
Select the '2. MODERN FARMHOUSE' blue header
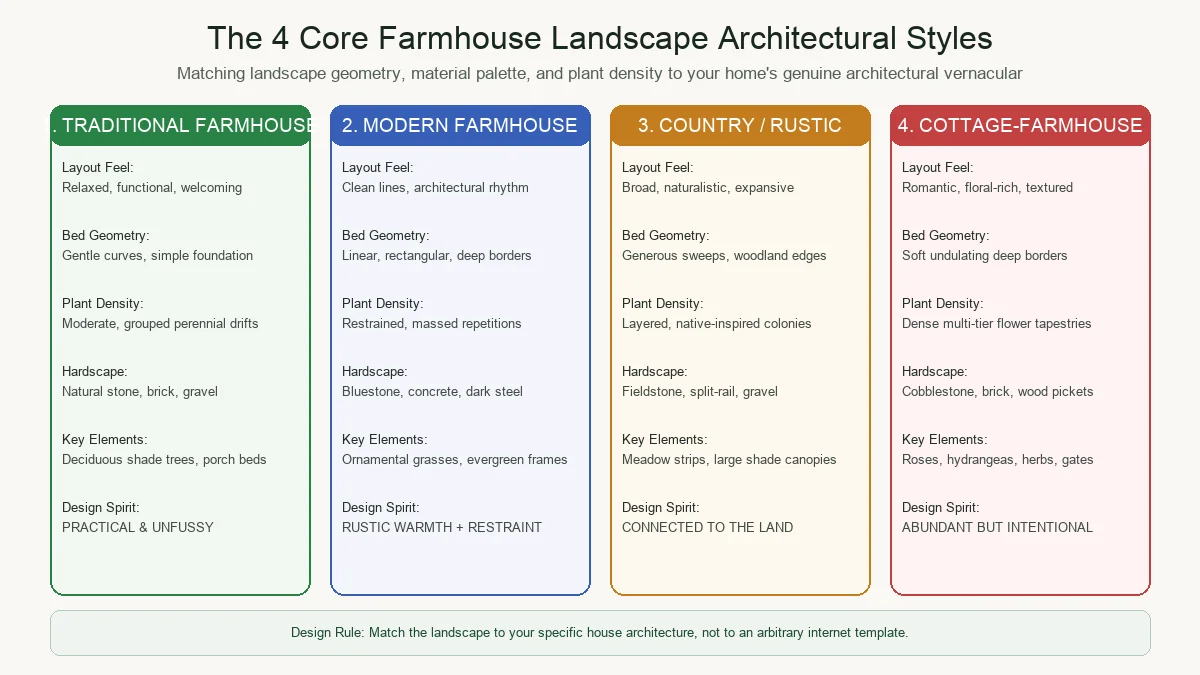click(461, 125)
